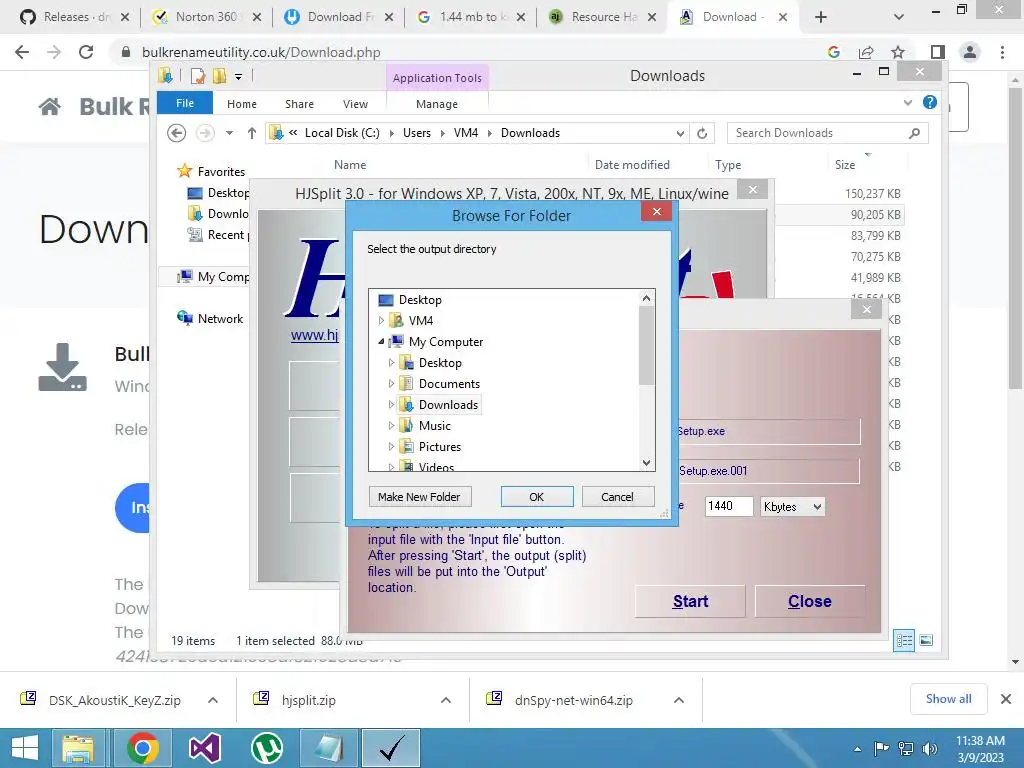1024x768 pixels.
Task: Open Manage ribbon tab
Action: click(x=437, y=104)
